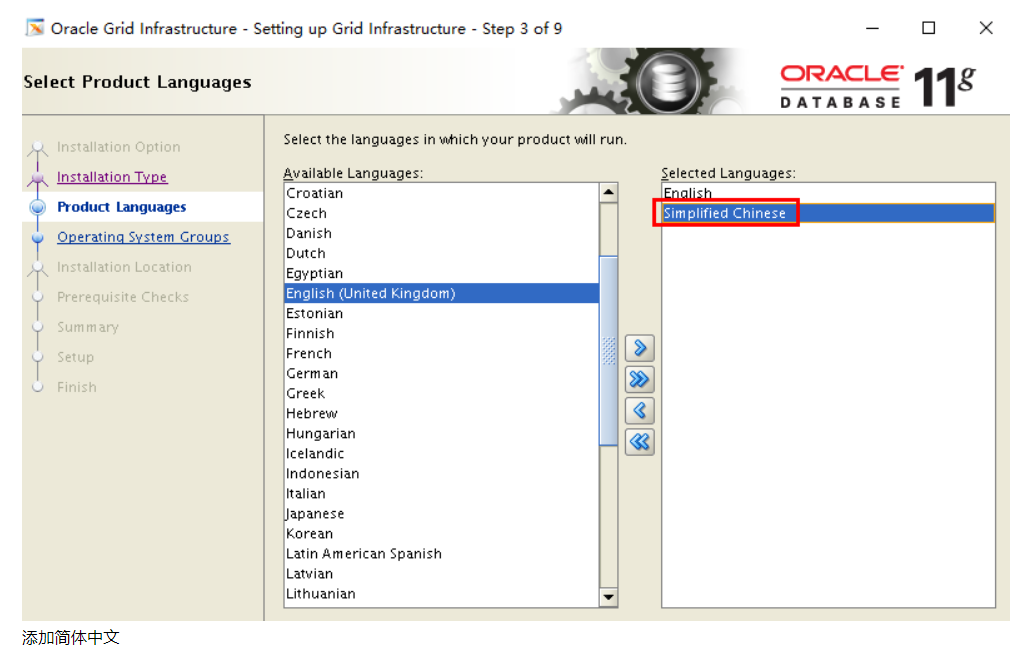Add selected language with single right arrow
The image size is (1034, 659).
coord(640,348)
